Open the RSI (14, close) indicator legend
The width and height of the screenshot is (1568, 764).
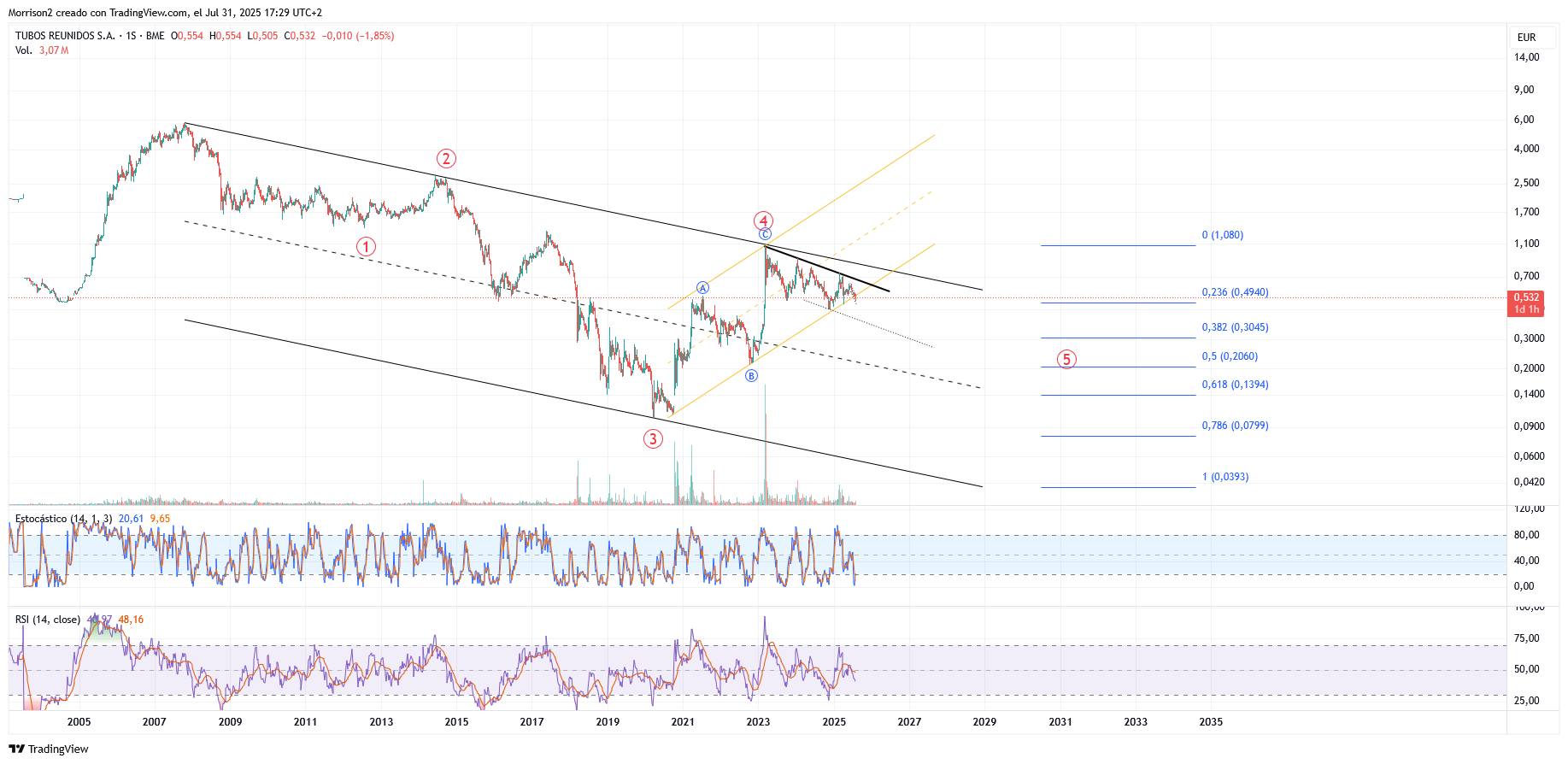tap(48, 620)
